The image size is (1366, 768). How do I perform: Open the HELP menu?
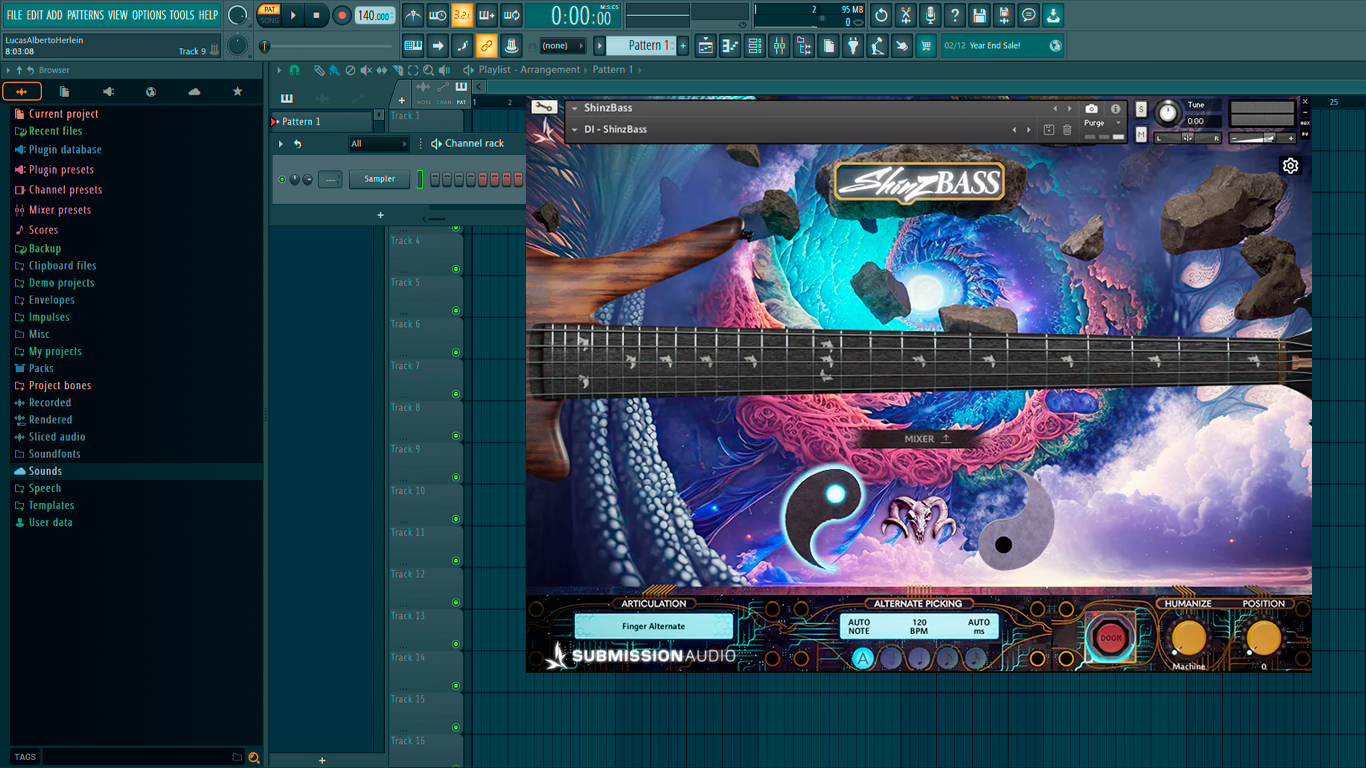[x=208, y=15]
